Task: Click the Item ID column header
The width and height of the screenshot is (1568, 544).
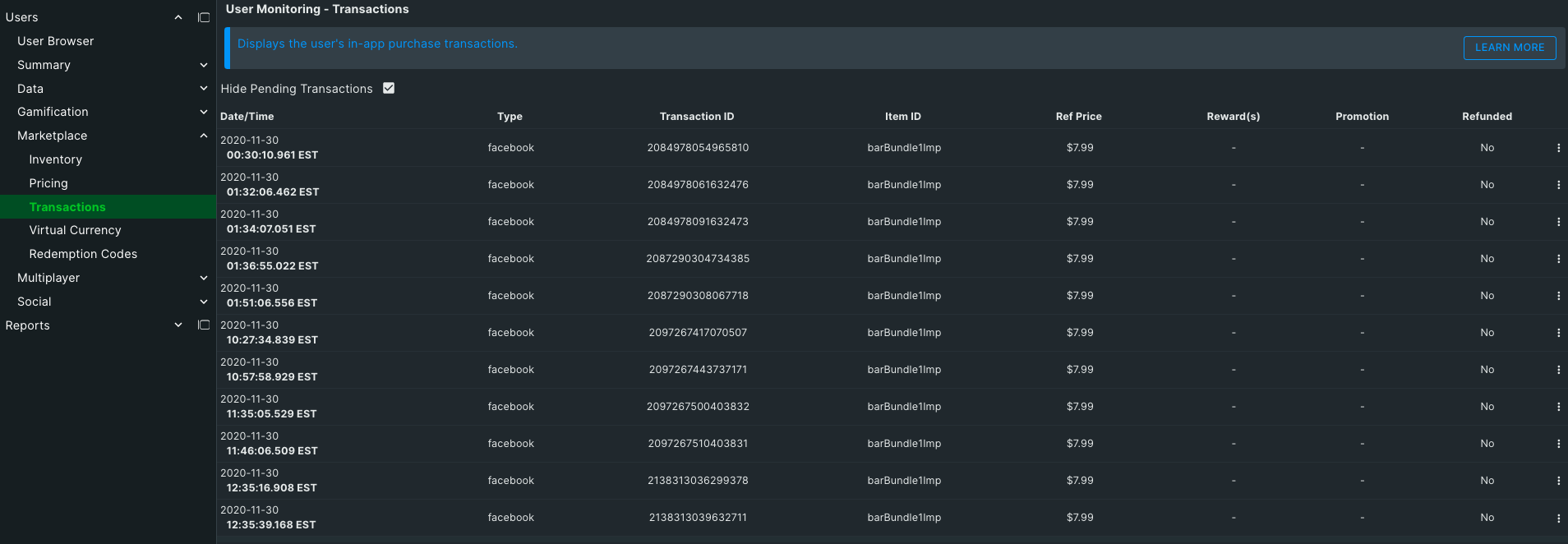Action: 902,117
